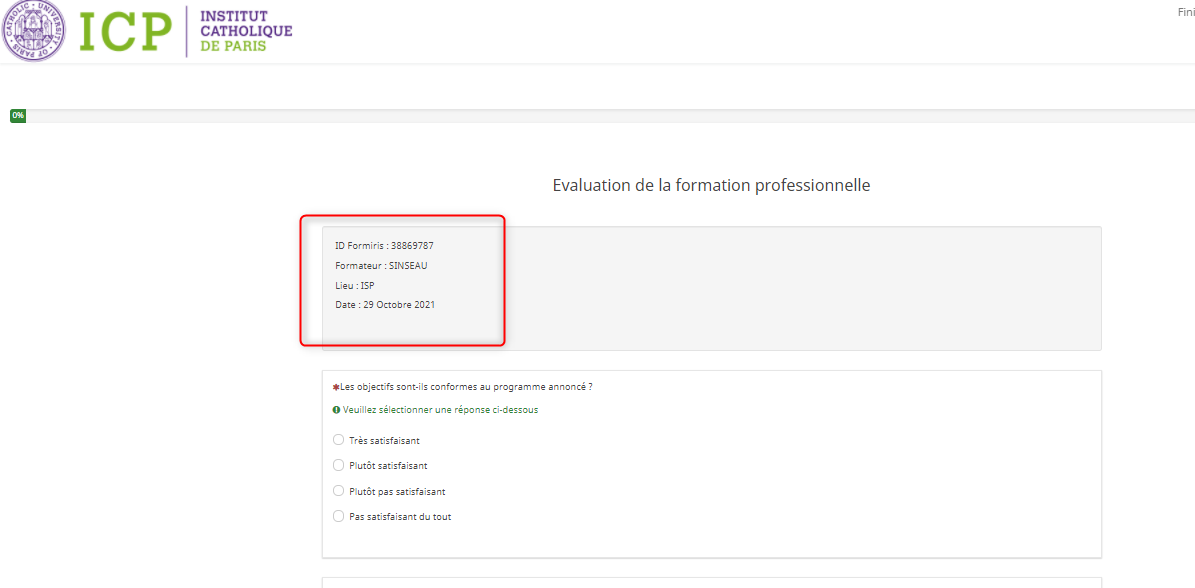Click the ID Formiris 38869787 line
Screen dimensions: 1195x588
click(384, 246)
